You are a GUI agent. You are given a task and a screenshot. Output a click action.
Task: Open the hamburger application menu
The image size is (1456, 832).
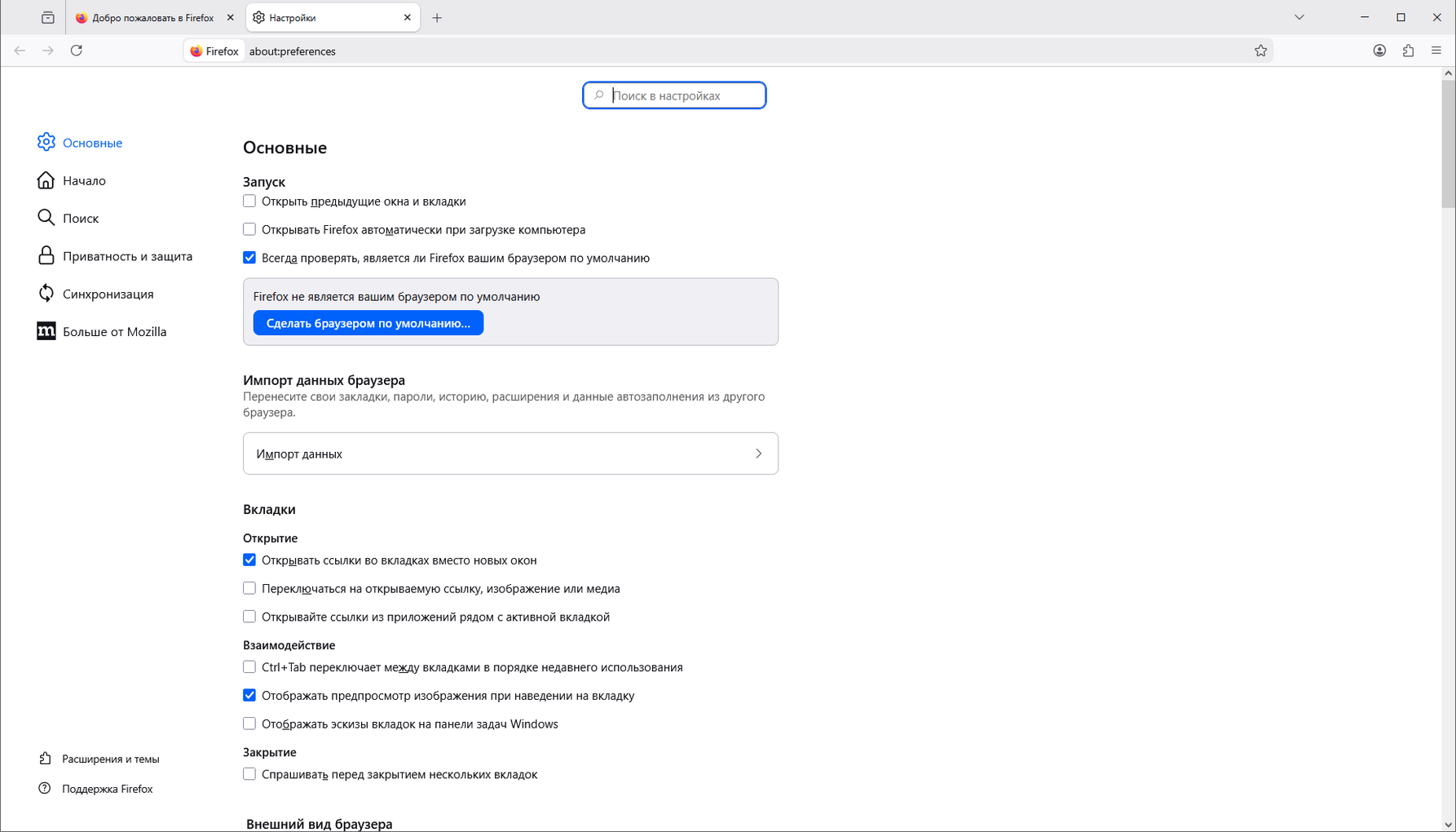pyautogui.click(x=1436, y=51)
